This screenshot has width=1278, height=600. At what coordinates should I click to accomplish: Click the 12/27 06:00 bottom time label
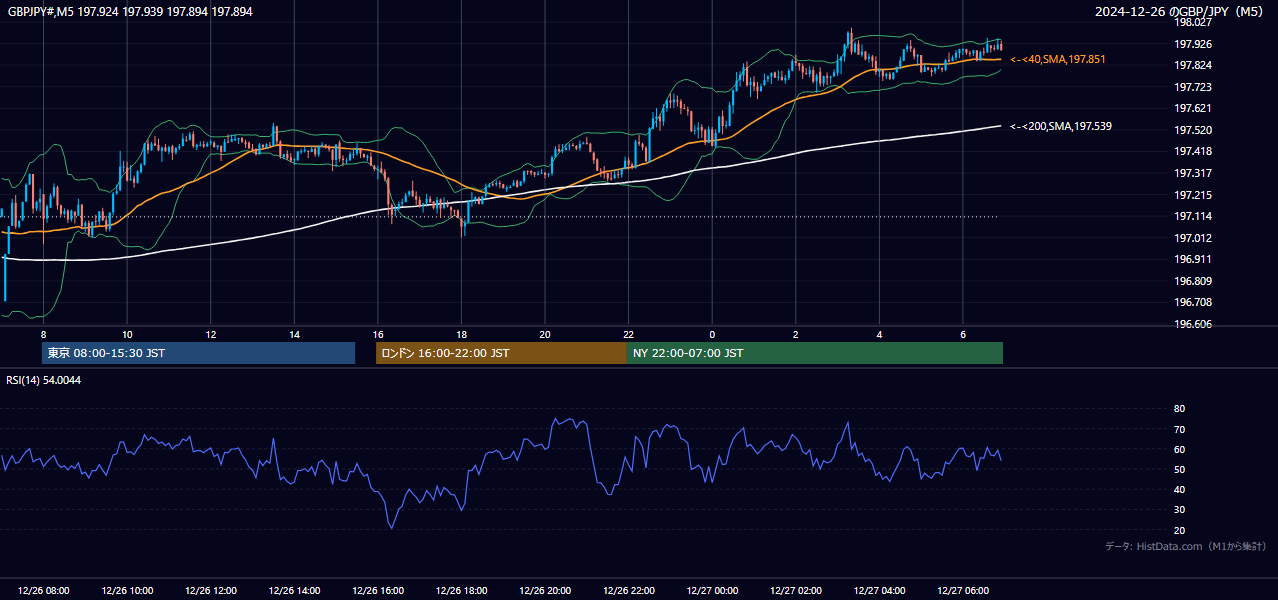[x=963, y=591]
